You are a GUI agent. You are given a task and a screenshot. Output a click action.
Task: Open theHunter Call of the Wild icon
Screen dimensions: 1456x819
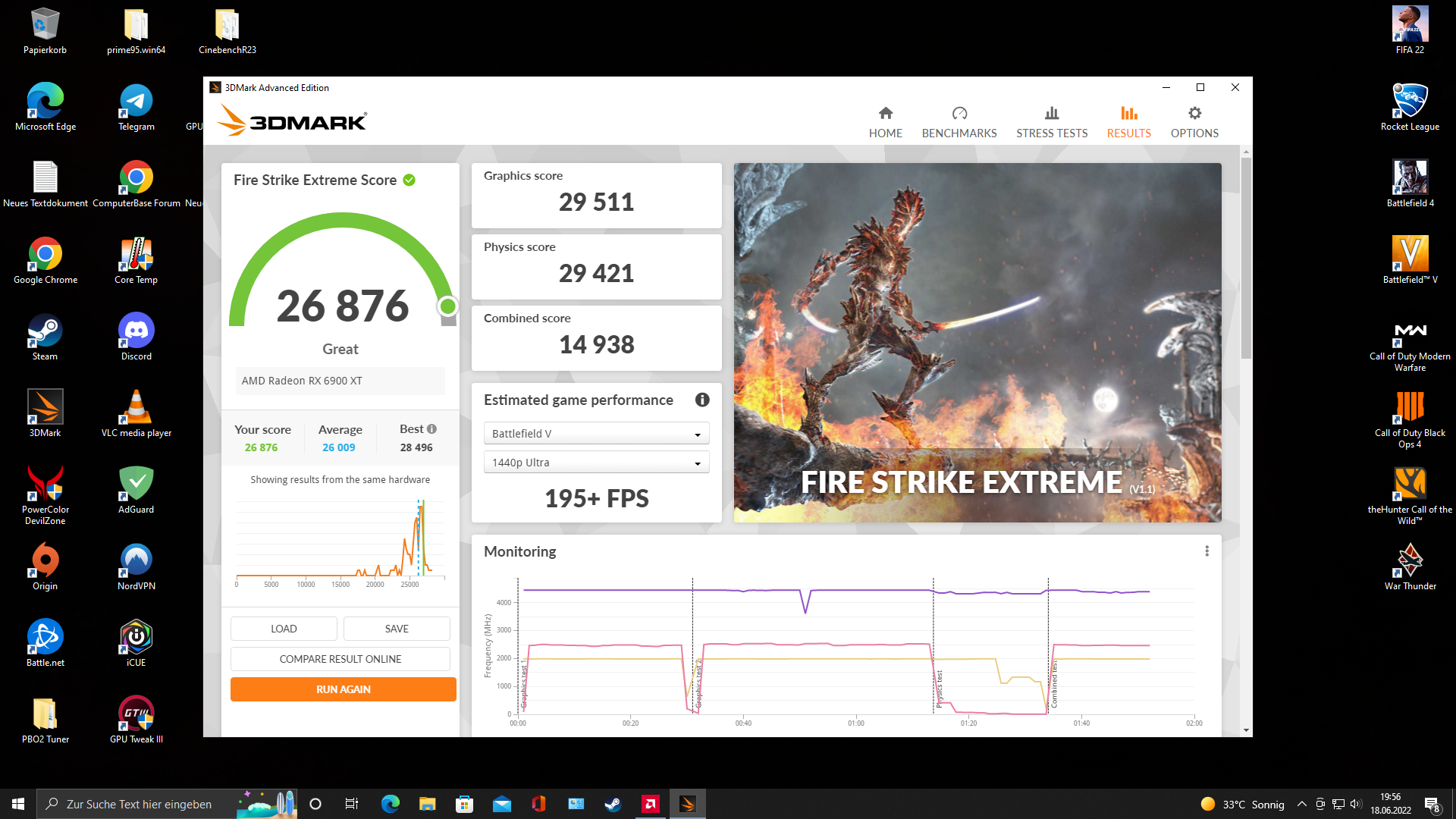pos(1410,496)
